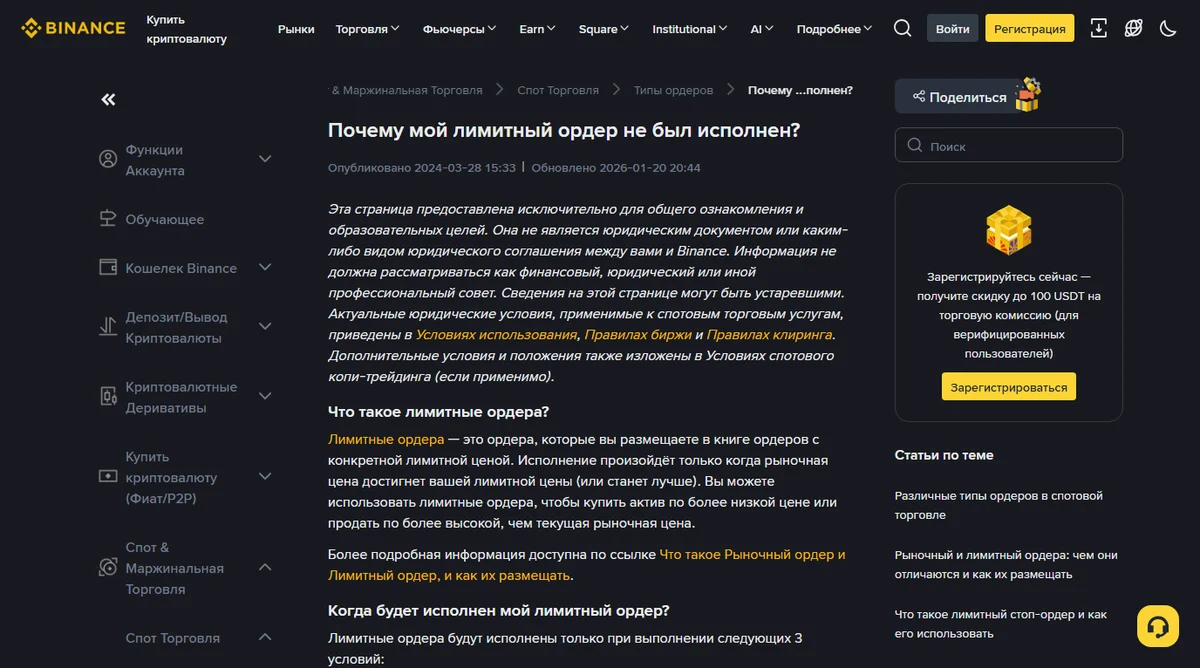The image size is (1200, 668).
Task: Expand Функции Аккаунта section
Action: pos(265,159)
